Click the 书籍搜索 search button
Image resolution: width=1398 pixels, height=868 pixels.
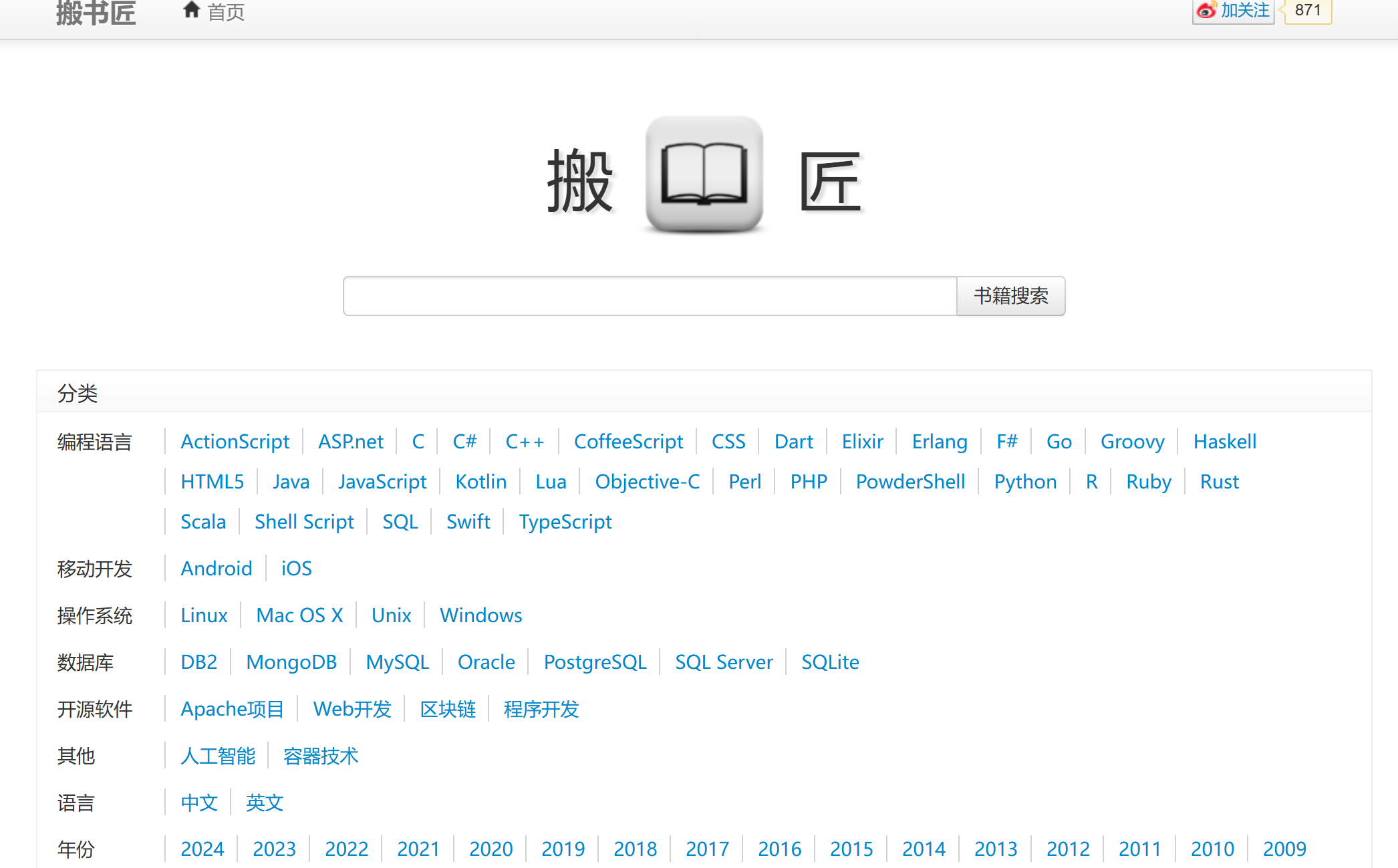[1011, 296]
